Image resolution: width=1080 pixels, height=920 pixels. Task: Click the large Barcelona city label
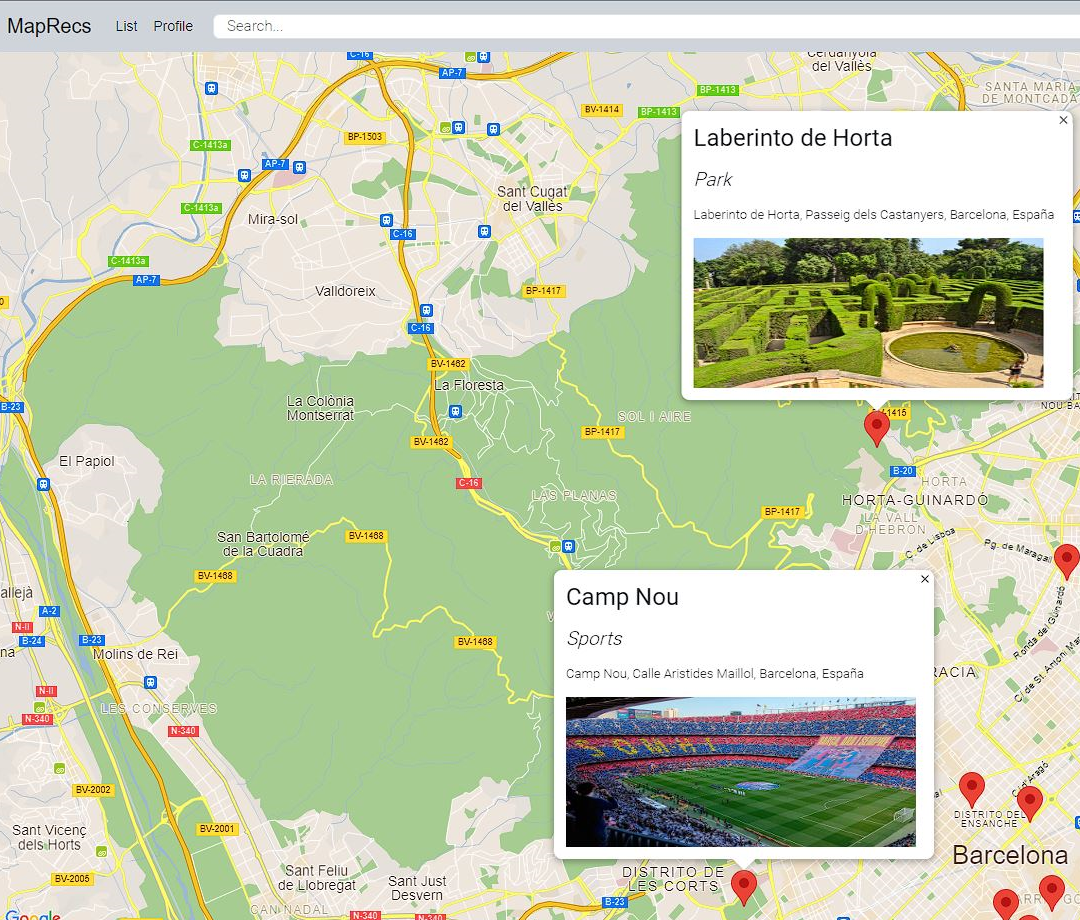click(1010, 855)
